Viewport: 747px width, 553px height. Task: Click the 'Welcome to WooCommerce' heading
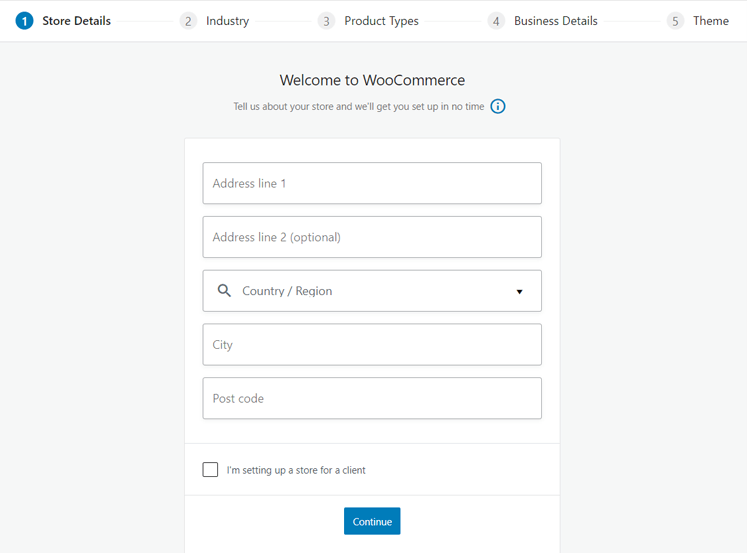pyautogui.click(x=372, y=80)
